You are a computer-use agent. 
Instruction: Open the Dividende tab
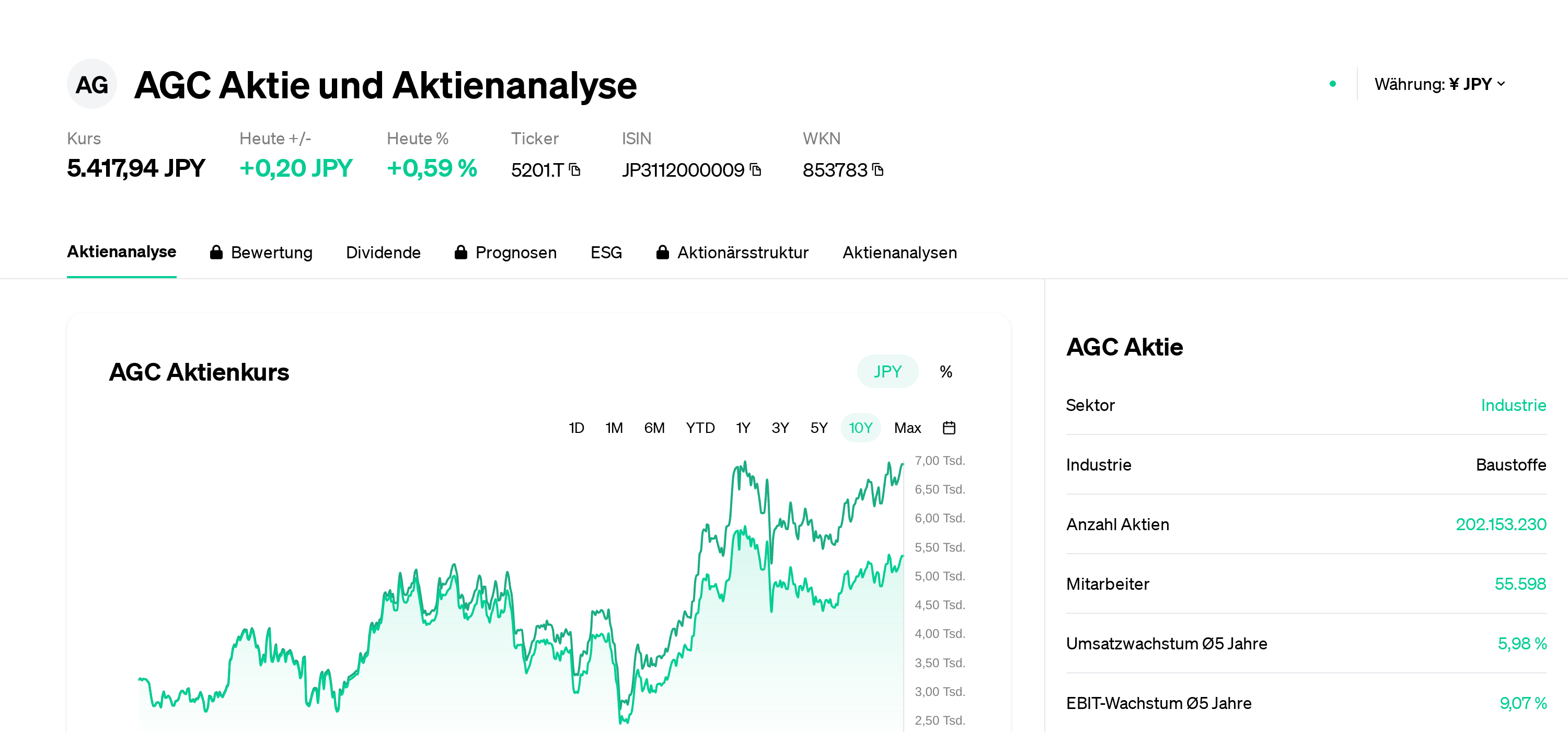pos(383,252)
